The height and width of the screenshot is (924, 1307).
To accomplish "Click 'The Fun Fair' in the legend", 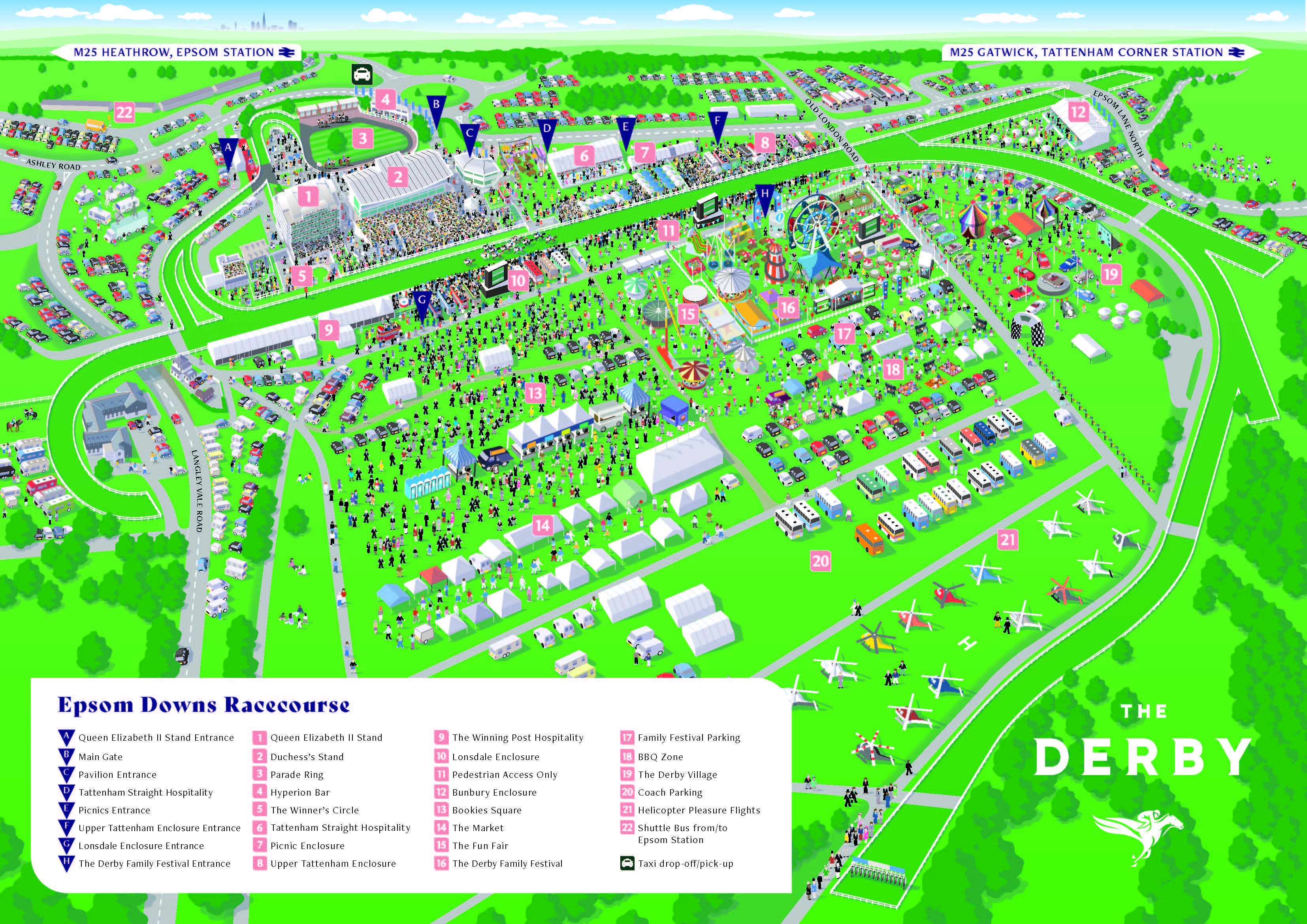I will point(480,845).
